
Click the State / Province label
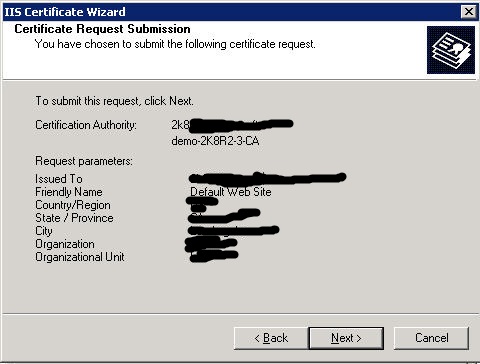74,218
